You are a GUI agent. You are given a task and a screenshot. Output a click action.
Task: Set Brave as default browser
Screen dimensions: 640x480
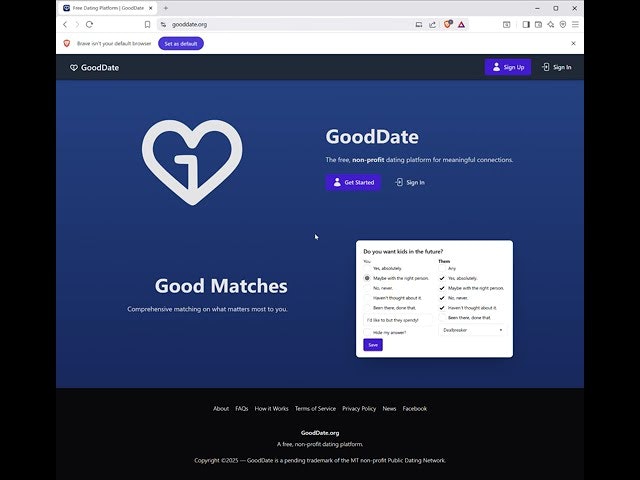pyautogui.click(x=181, y=43)
